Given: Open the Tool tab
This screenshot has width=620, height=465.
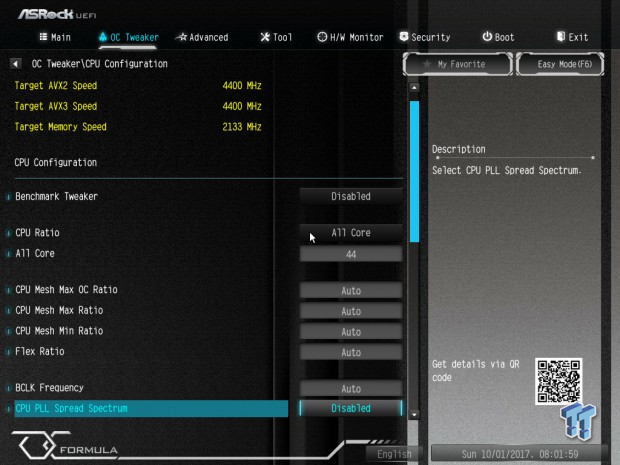Looking at the screenshot, I should coord(276,37).
